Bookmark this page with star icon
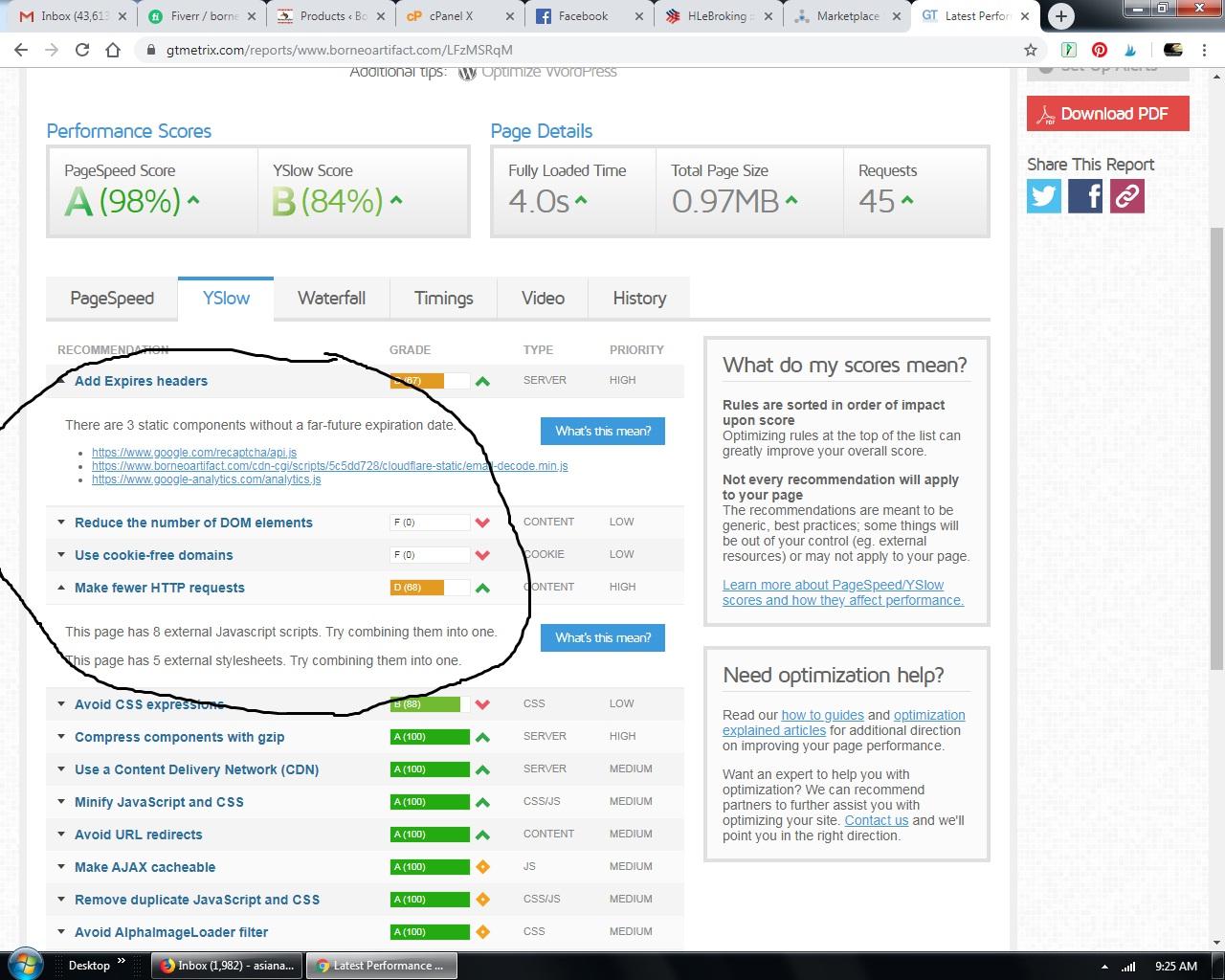Viewport: 1225px width, 980px height. [x=1031, y=50]
